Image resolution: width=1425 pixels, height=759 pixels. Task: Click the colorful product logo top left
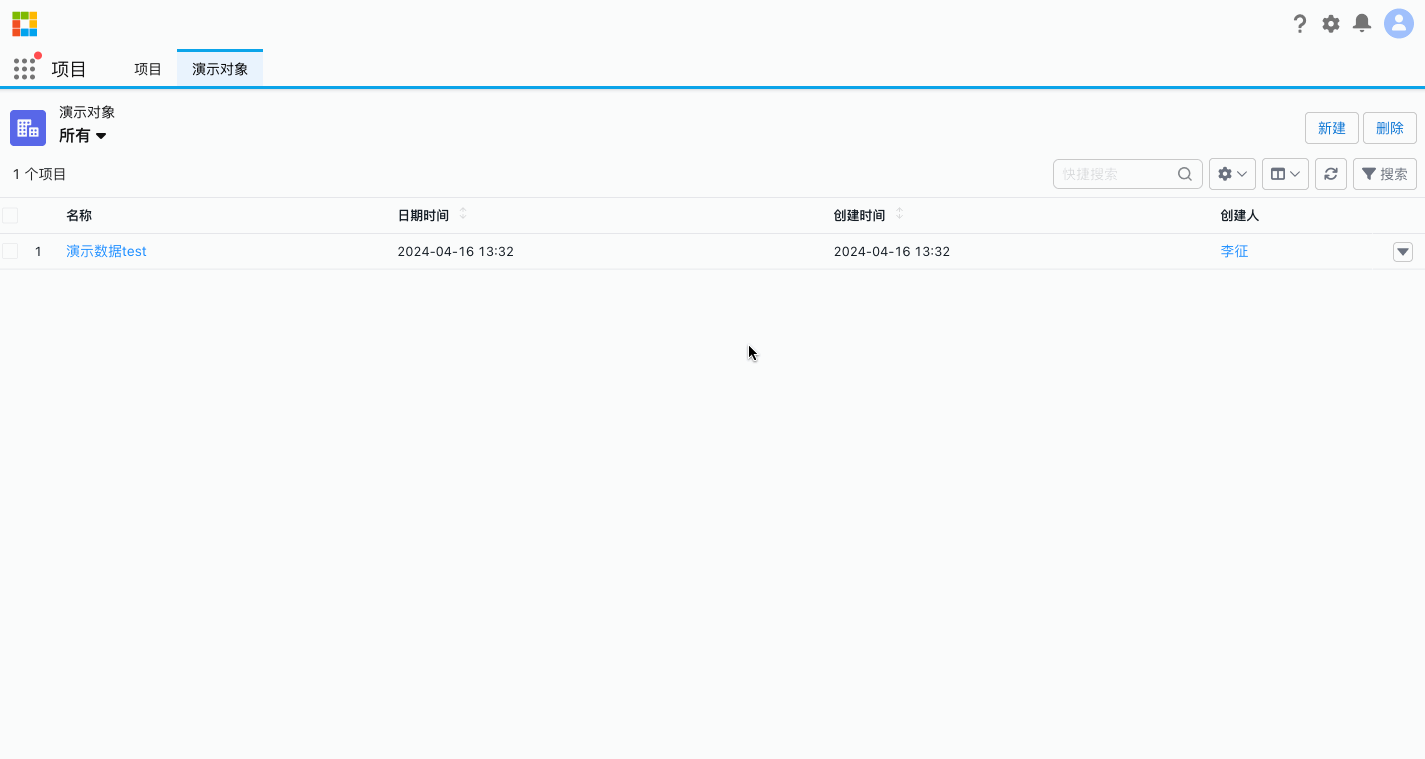pyautogui.click(x=24, y=23)
